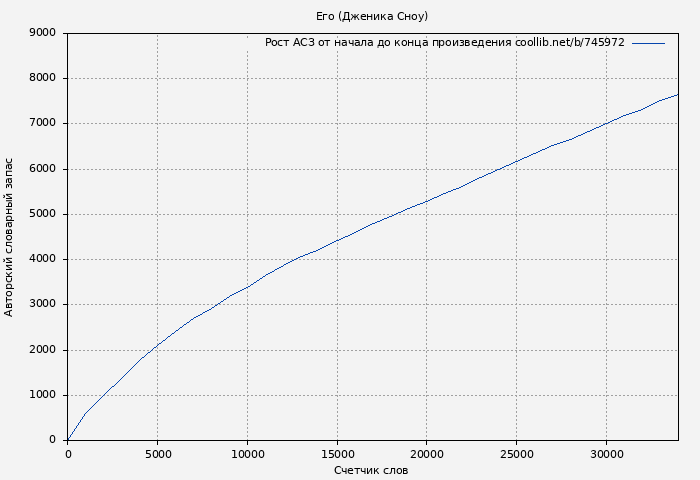The image size is (700, 480).
Task: Click the 30000 tick label on the X-axis
Action: [606, 453]
